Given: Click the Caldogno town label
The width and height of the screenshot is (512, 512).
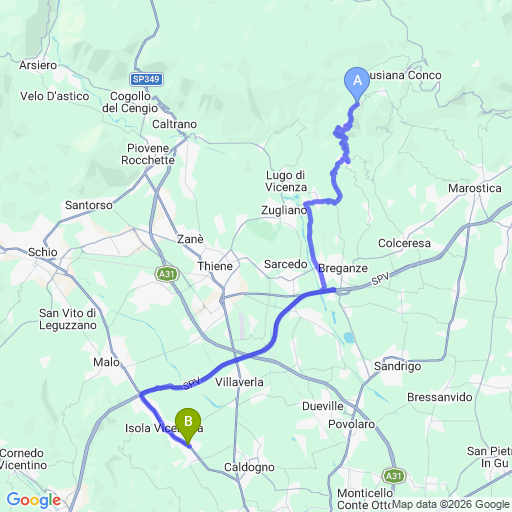Looking at the screenshot, I should (x=249, y=467).
